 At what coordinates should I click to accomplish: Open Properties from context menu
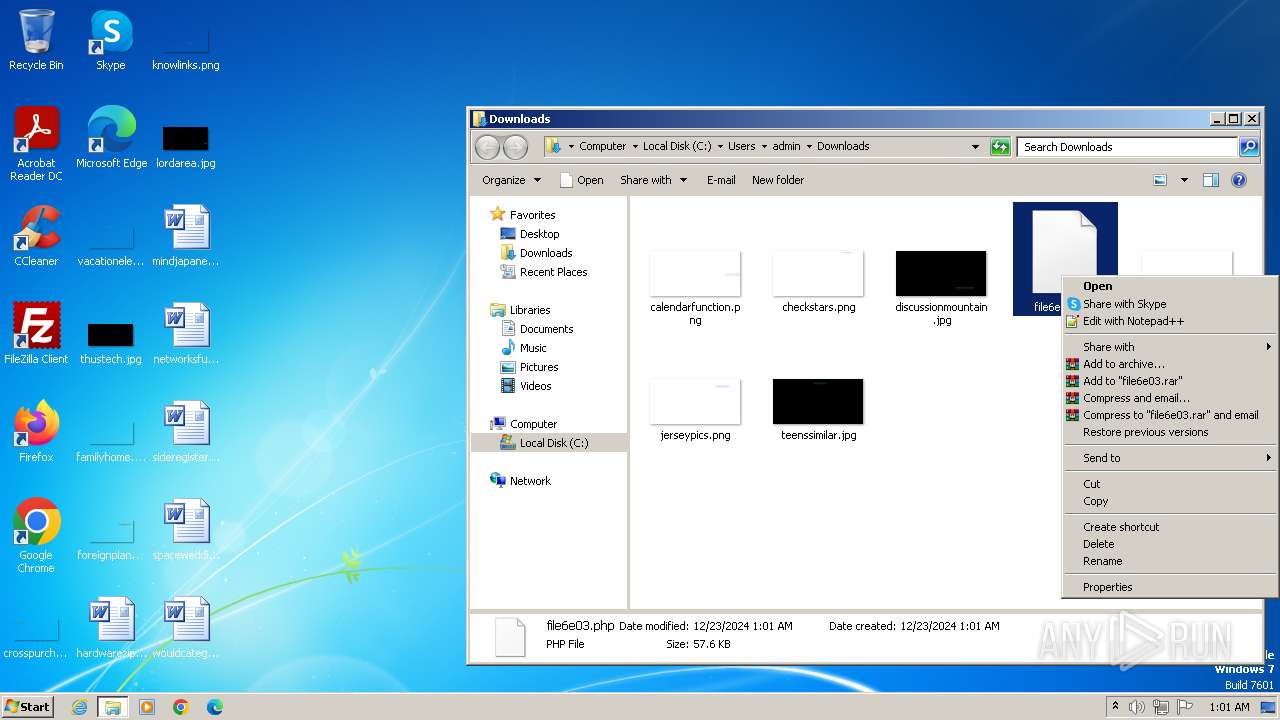tap(1169, 587)
